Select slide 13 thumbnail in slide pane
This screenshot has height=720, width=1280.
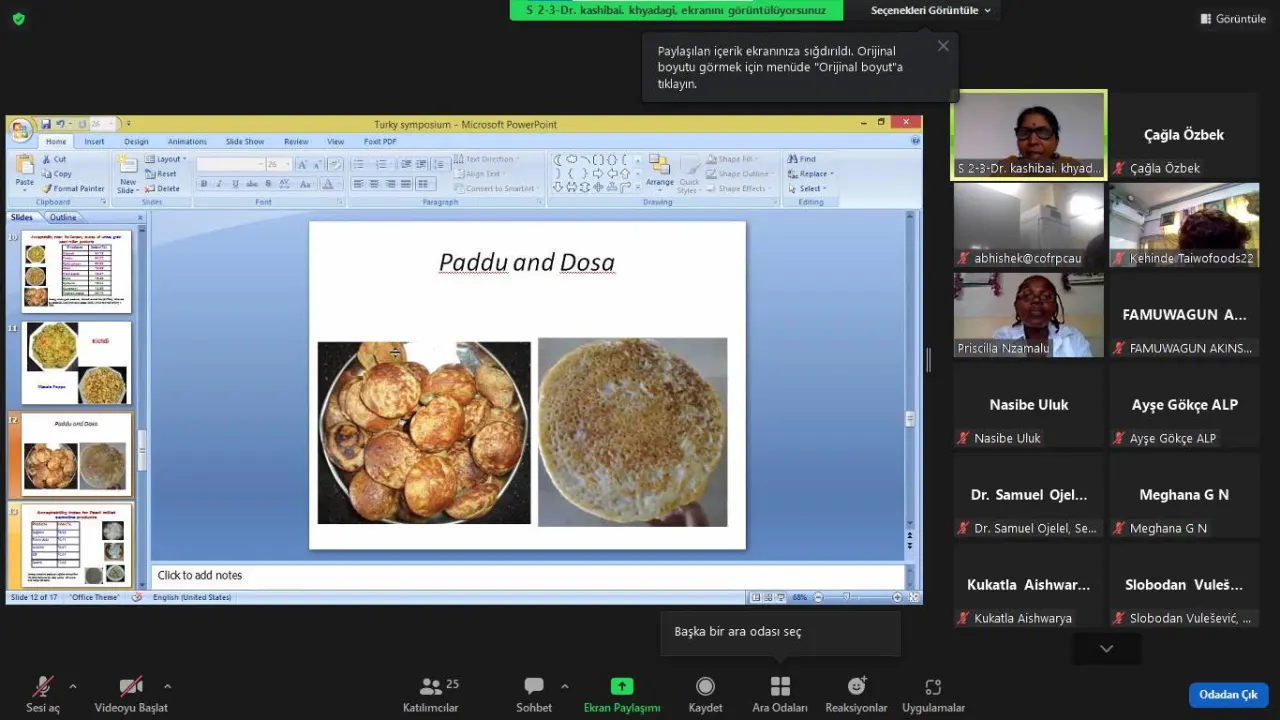pos(78,545)
